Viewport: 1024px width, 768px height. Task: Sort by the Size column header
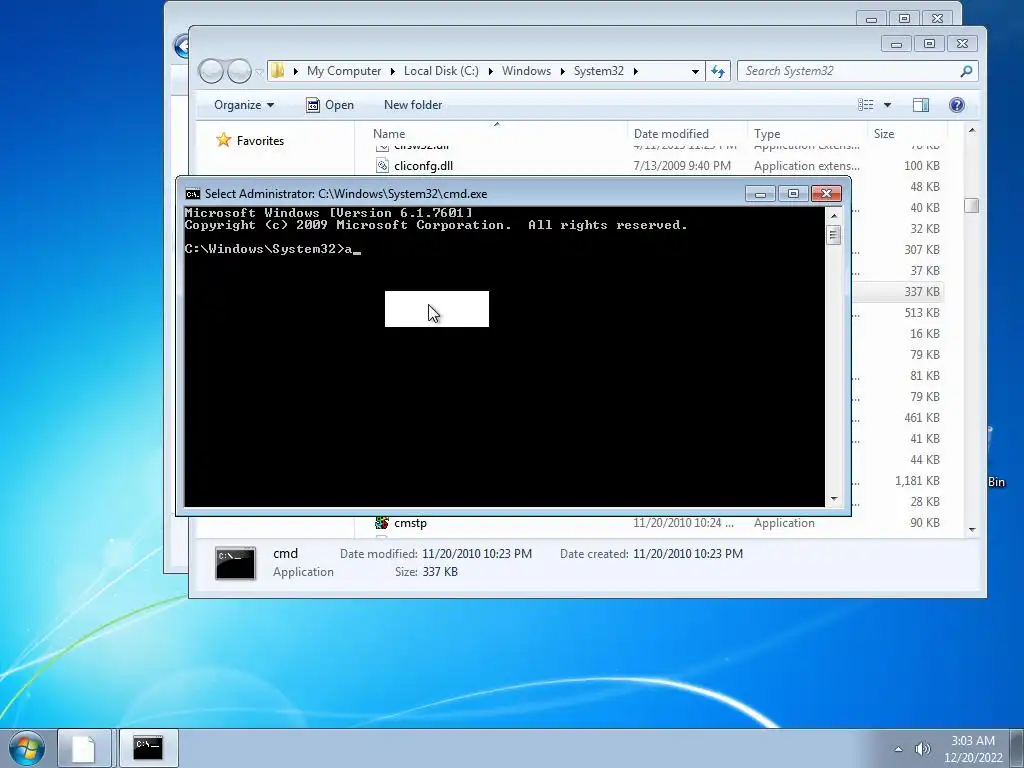(884, 134)
